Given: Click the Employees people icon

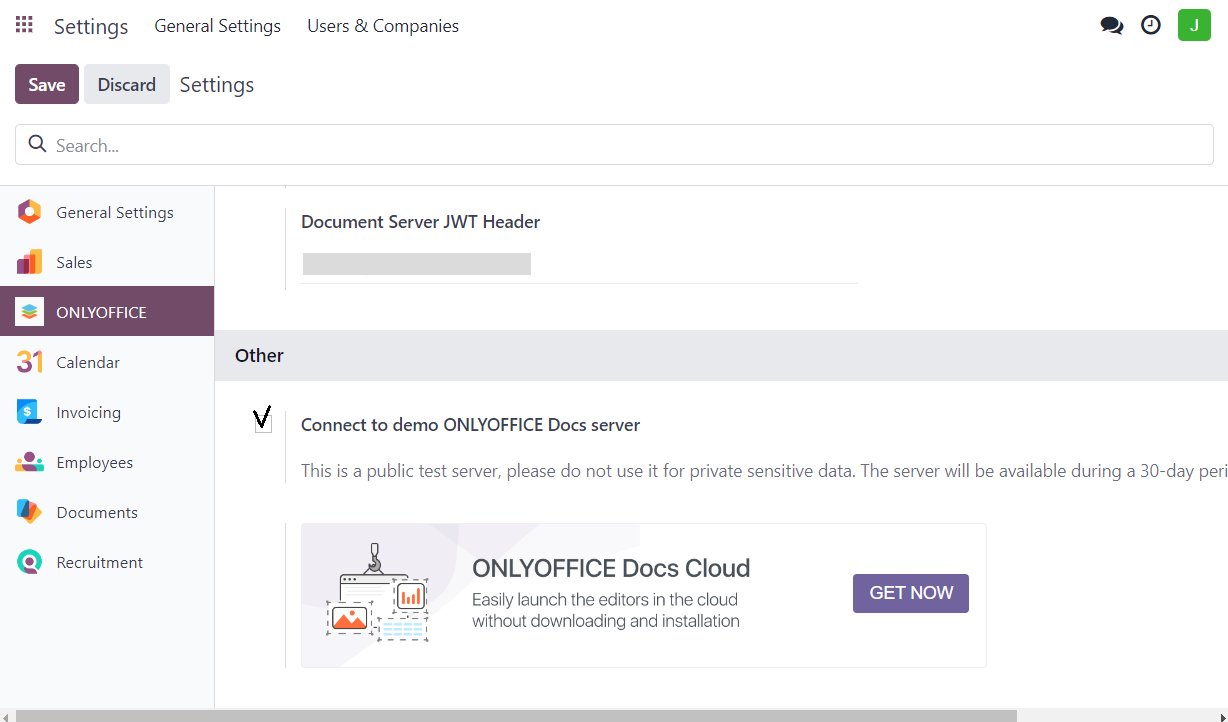Looking at the screenshot, I should [x=30, y=462].
